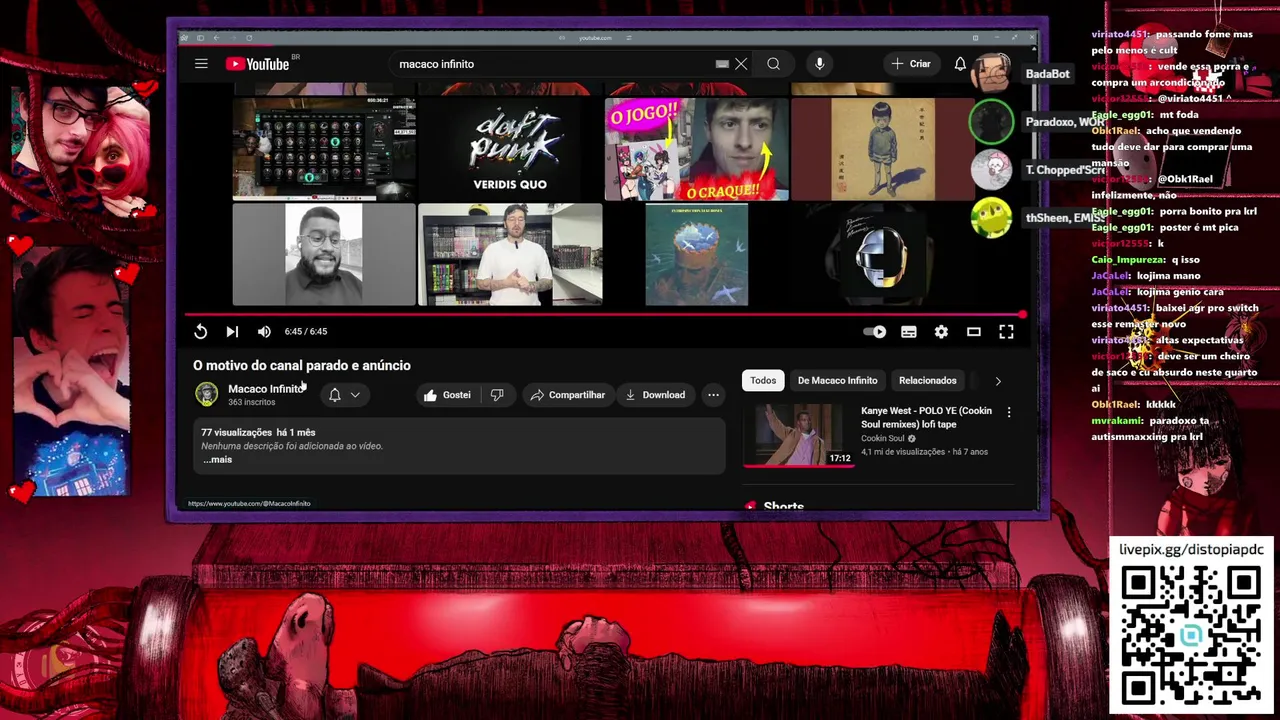Screen dimensions: 1280x720
Task: Click the BadaBot voice participant avatar
Action: click(x=990, y=73)
